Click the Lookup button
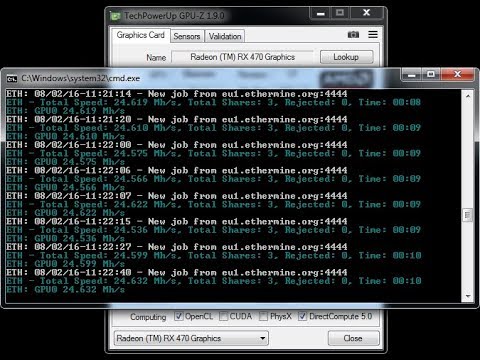Screen dimensions: 480x360 coord(346,57)
